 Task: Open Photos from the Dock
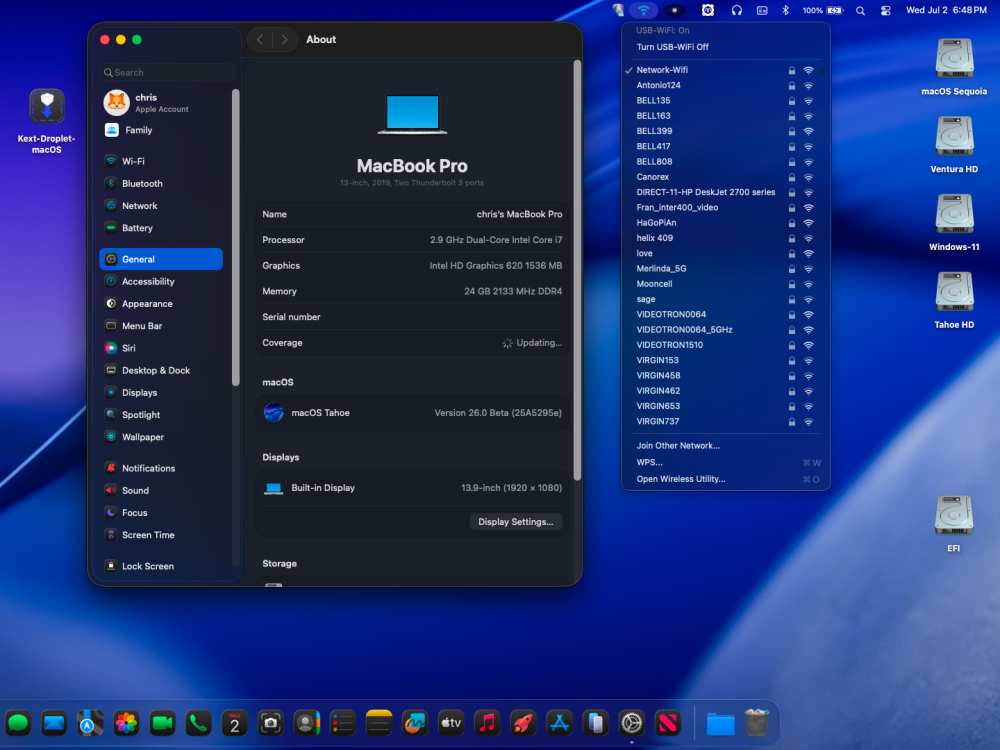(126, 723)
